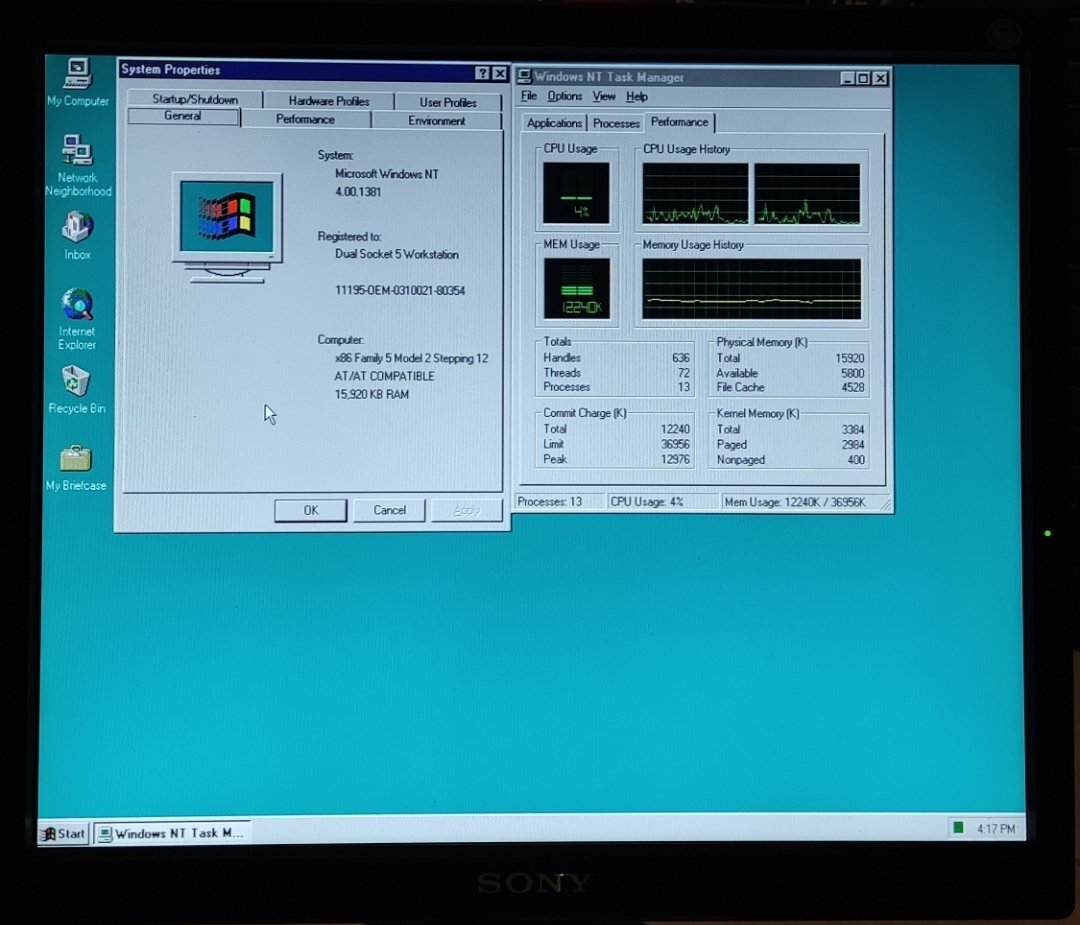
Task: Click the Memory Usage History graph
Action: pos(751,289)
